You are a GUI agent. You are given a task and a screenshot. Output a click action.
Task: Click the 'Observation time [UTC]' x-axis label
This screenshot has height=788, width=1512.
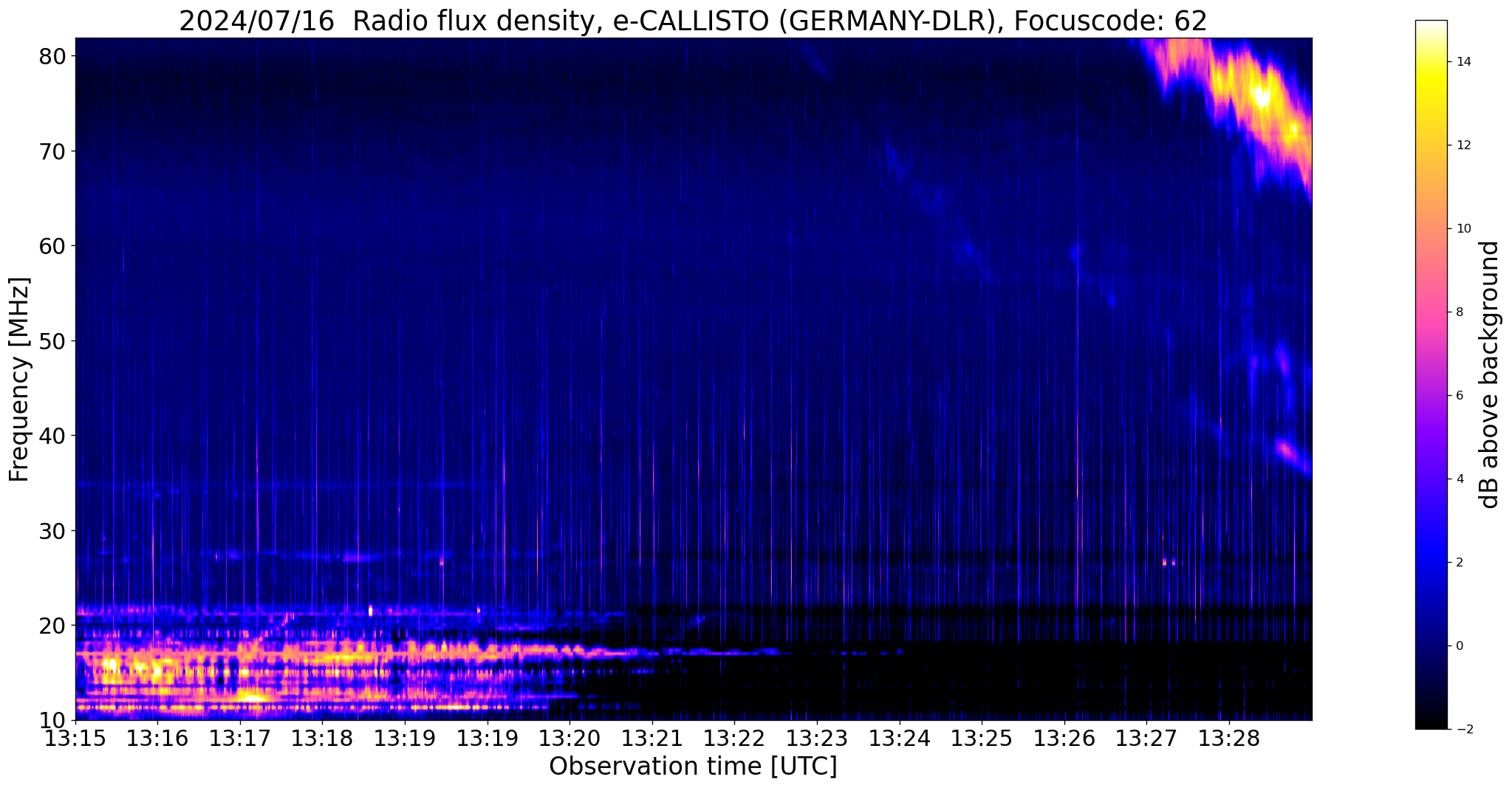click(x=693, y=767)
